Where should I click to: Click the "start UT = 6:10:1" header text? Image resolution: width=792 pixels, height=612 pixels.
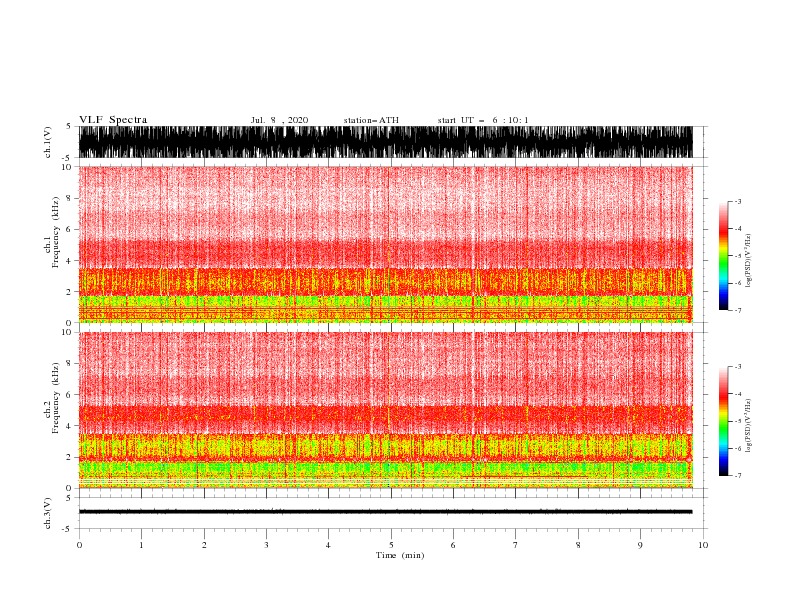pyautogui.click(x=483, y=120)
